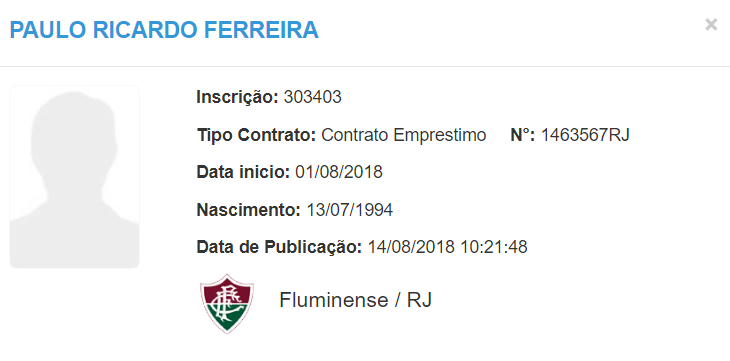
Task: Click the Inscrição label
Action: tap(237, 97)
